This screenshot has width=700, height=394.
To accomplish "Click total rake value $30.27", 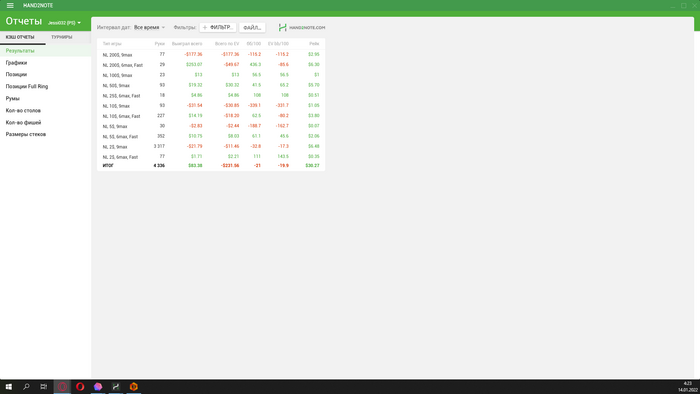I will click(312, 166).
